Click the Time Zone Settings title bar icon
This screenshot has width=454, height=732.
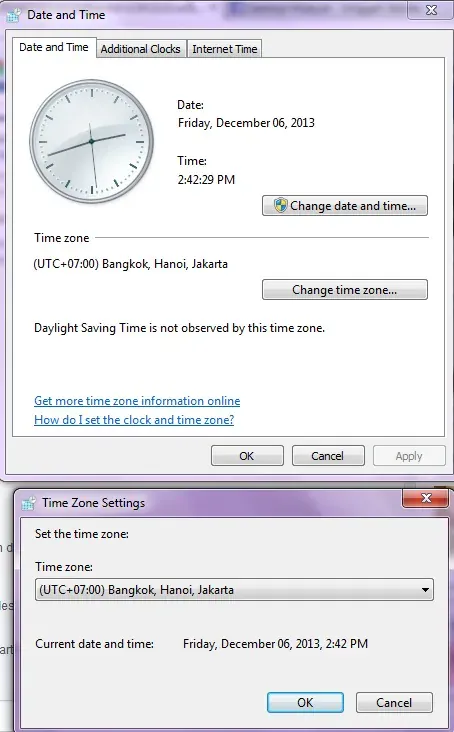(x=28, y=503)
